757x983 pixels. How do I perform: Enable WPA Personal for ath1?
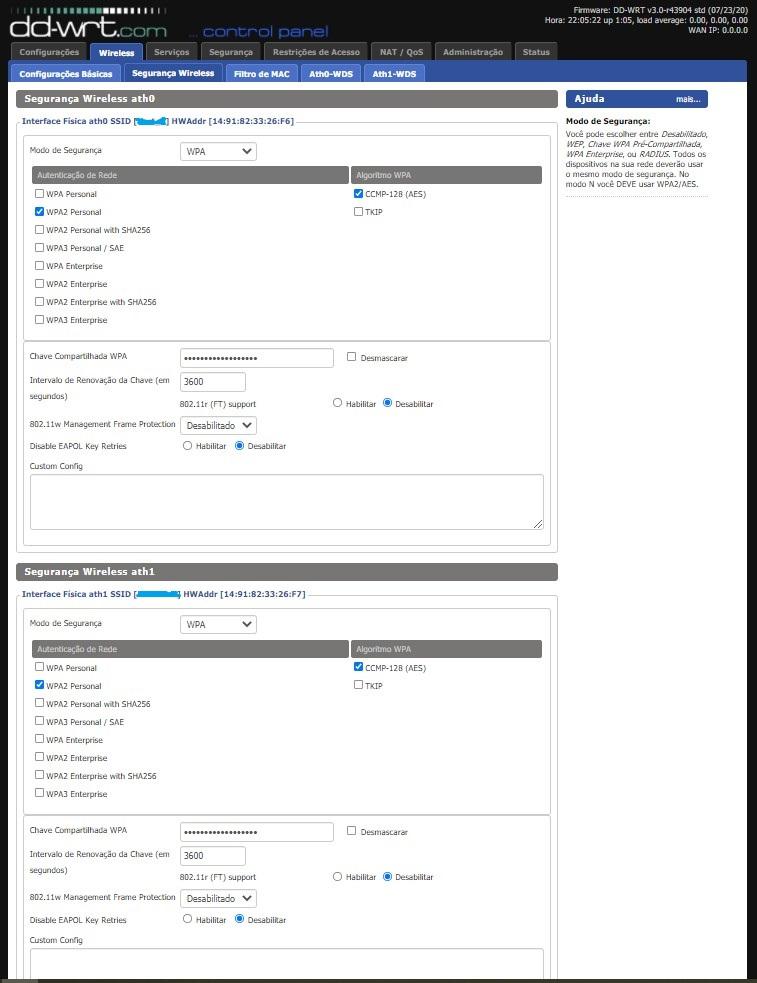(x=39, y=667)
